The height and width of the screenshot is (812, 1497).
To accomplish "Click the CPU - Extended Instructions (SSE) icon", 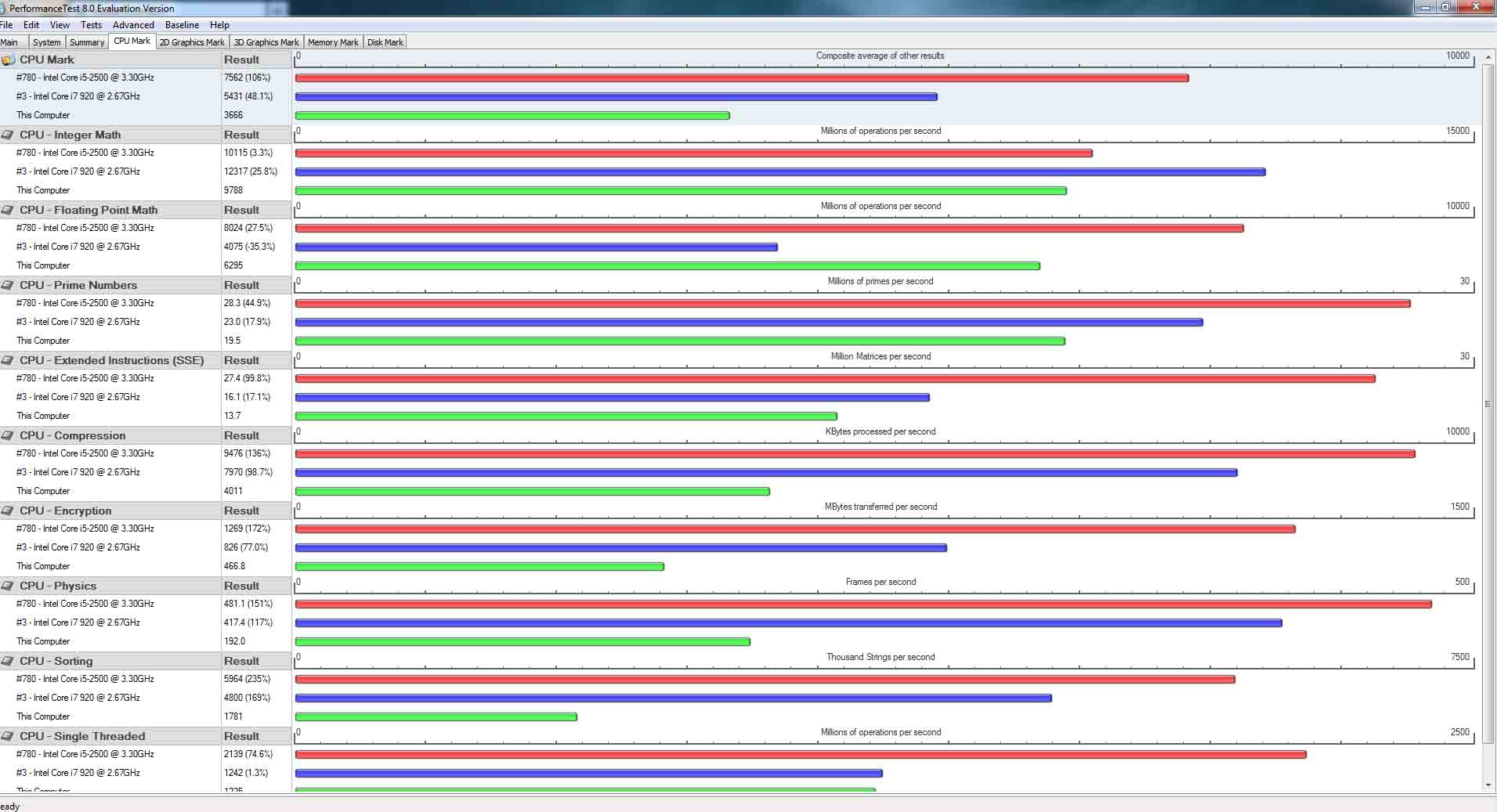I will point(9,360).
